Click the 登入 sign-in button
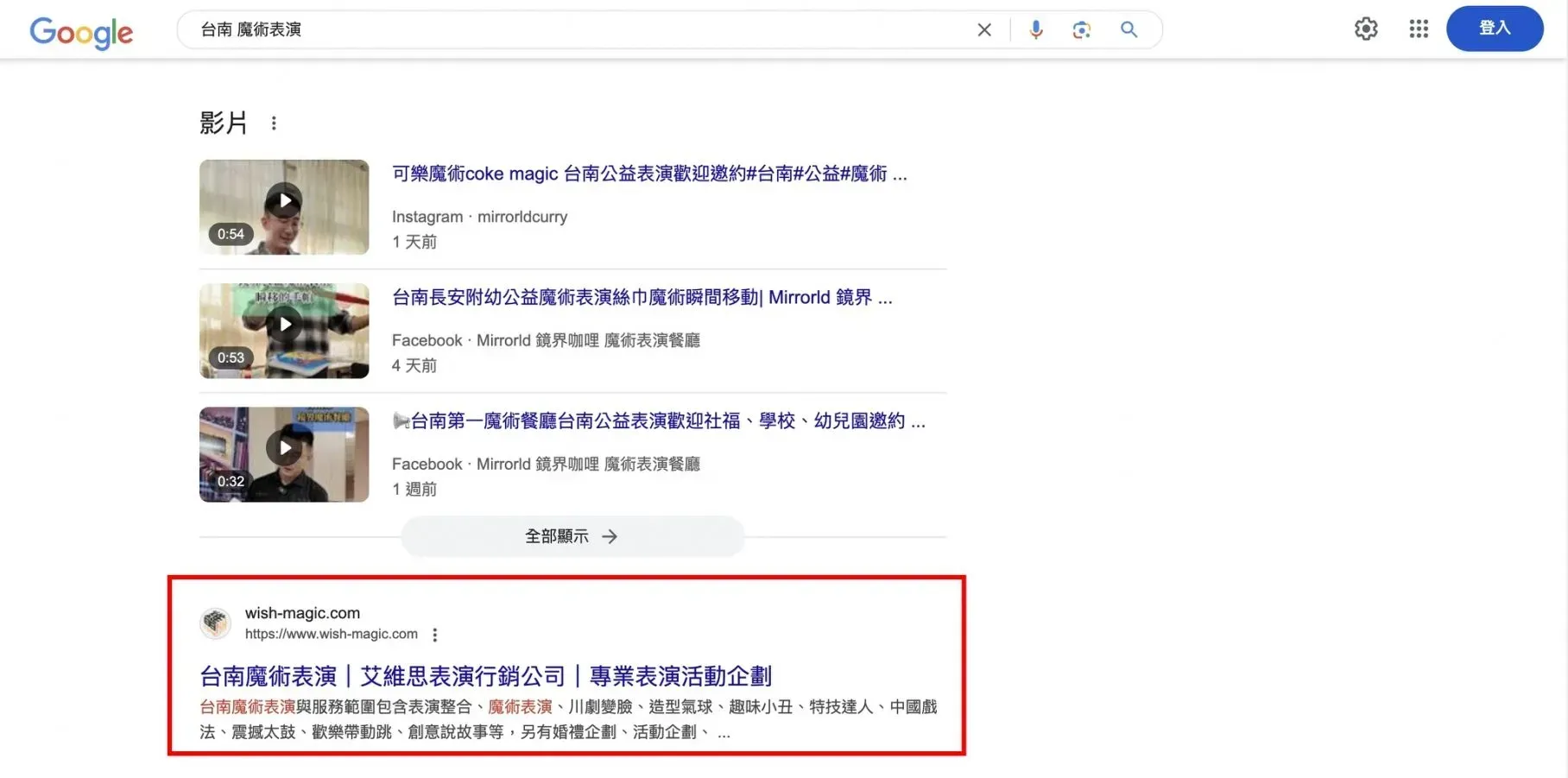This screenshot has height=778, width=1568. 1495,28
